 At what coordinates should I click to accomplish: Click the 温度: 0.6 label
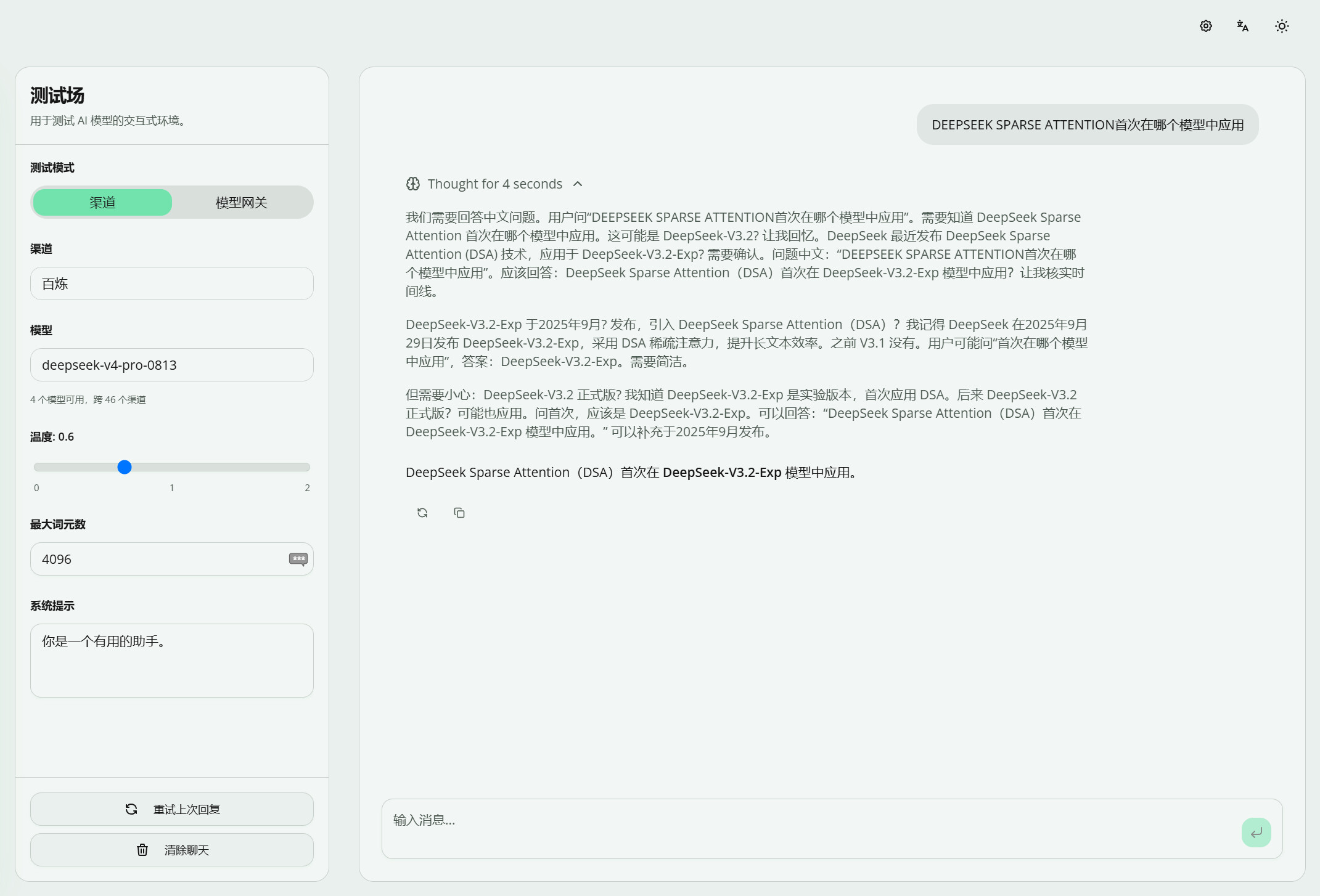[x=52, y=436]
